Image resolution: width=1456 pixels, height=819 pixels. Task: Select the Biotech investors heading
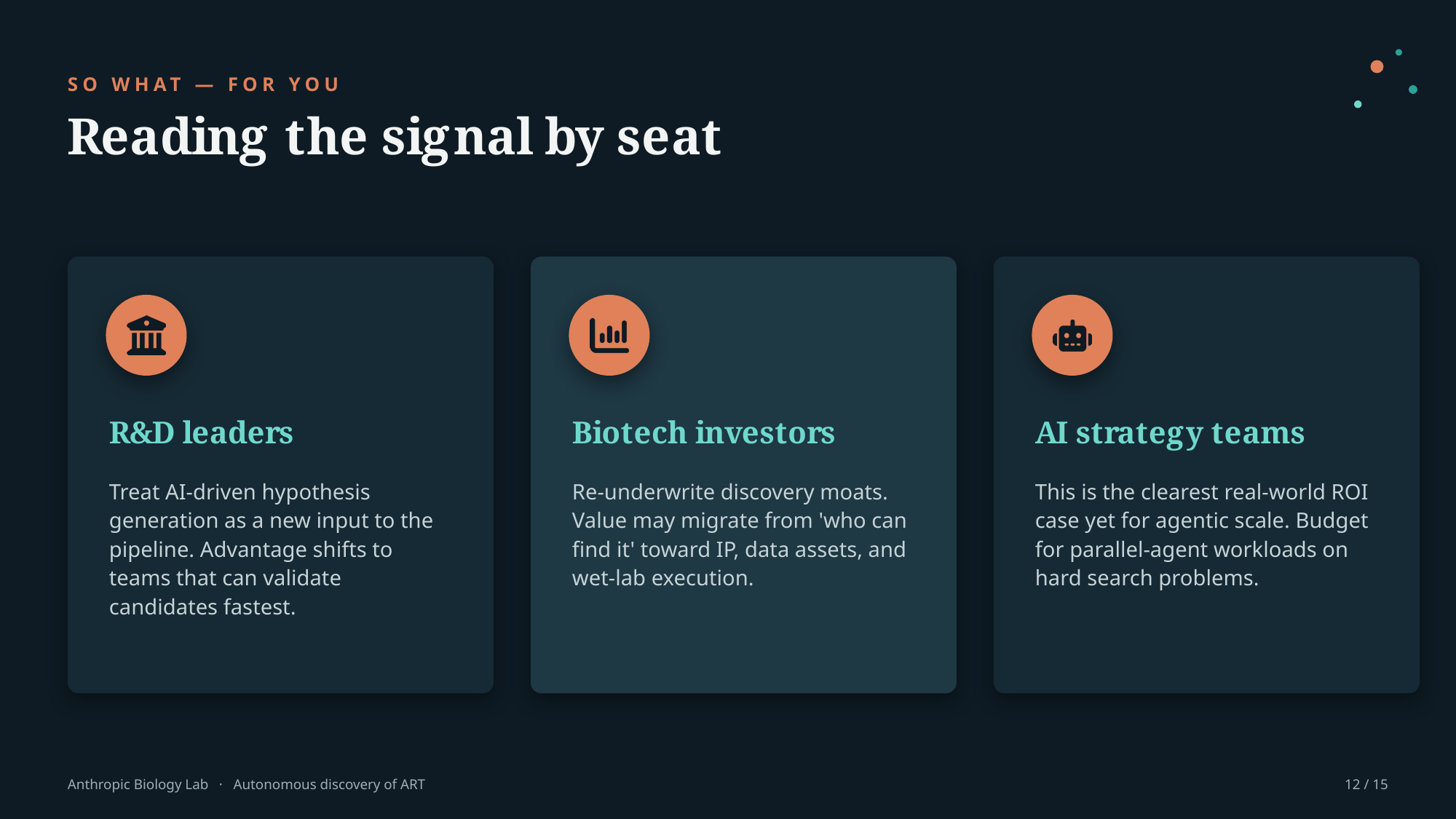tap(703, 432)
